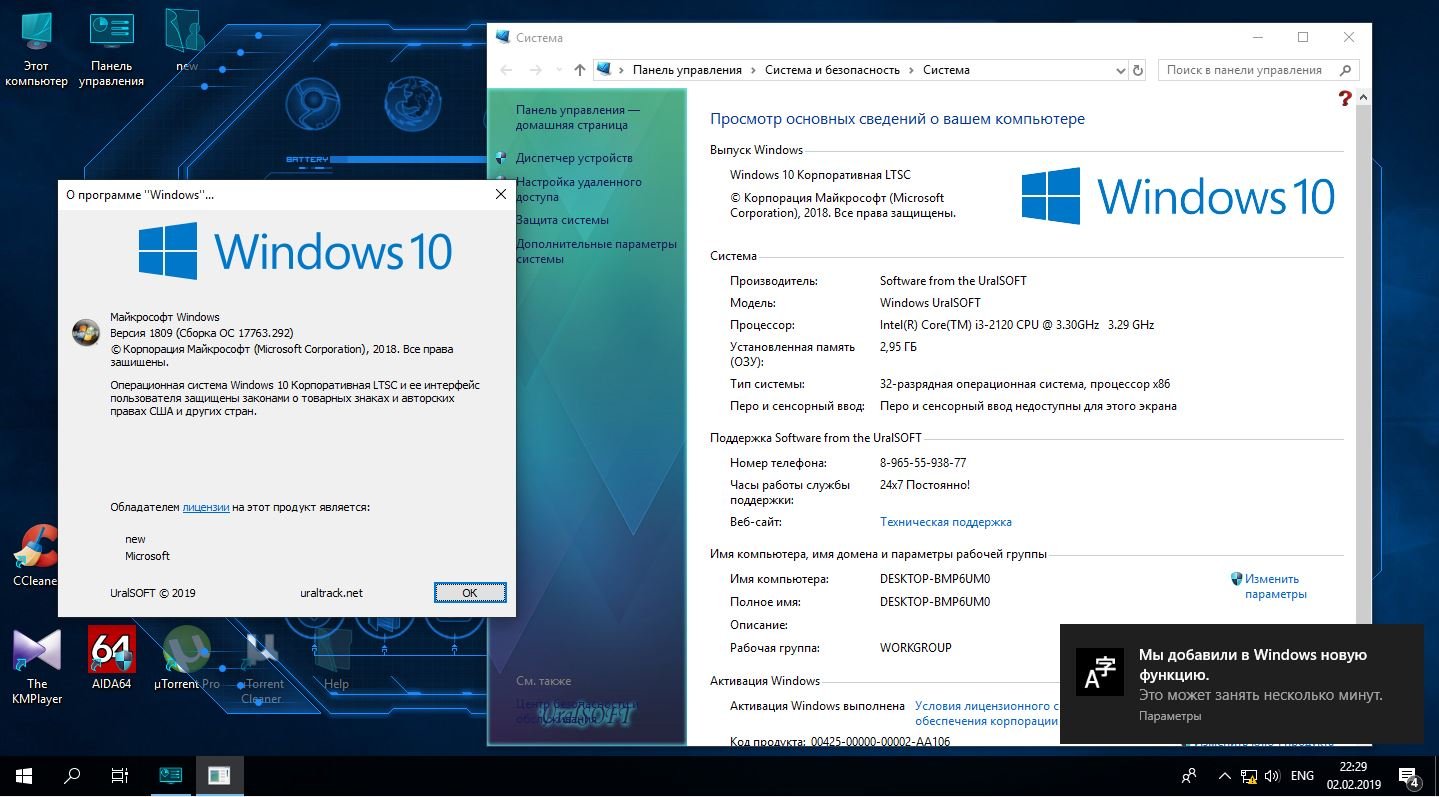
Task: Open Torrent Cleaner desktop shortcut
Action: [x=261, y=666]
